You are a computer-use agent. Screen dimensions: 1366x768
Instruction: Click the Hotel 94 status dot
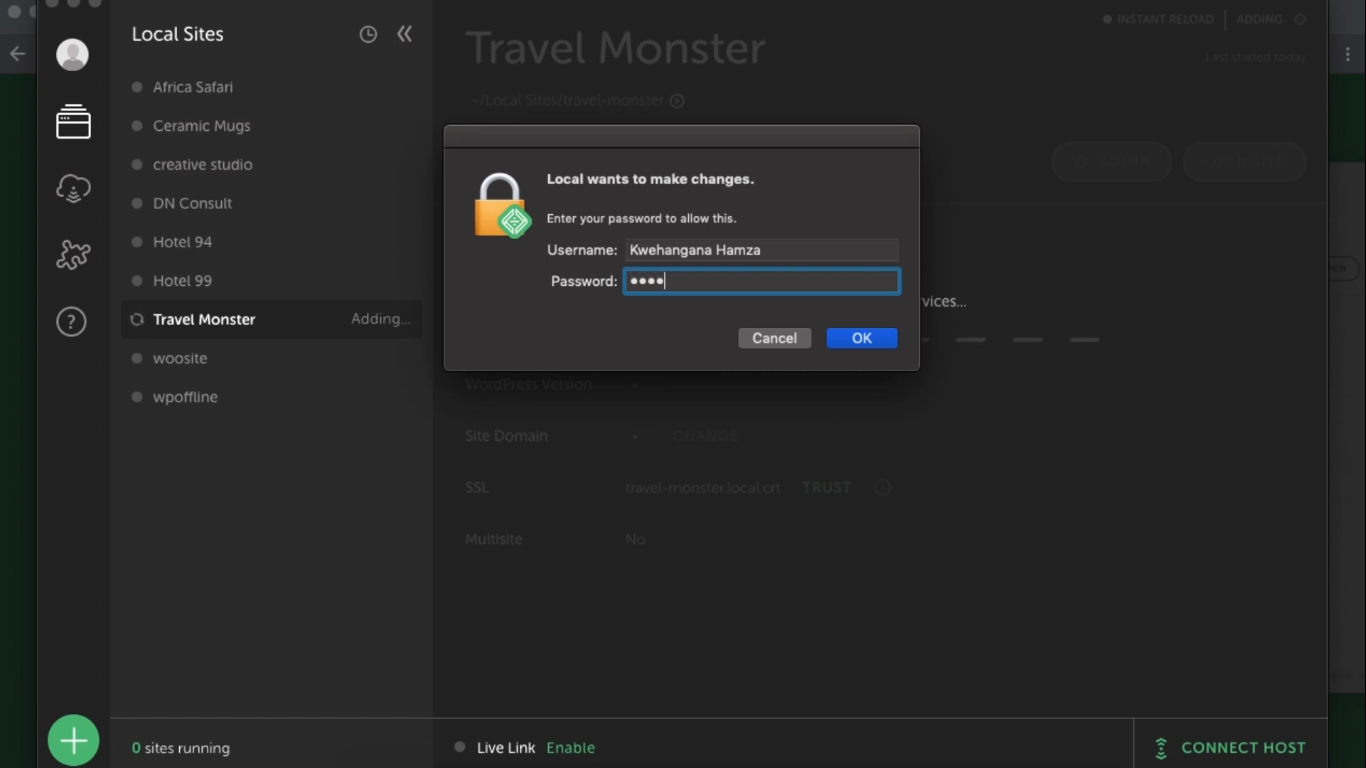point(137,242)
